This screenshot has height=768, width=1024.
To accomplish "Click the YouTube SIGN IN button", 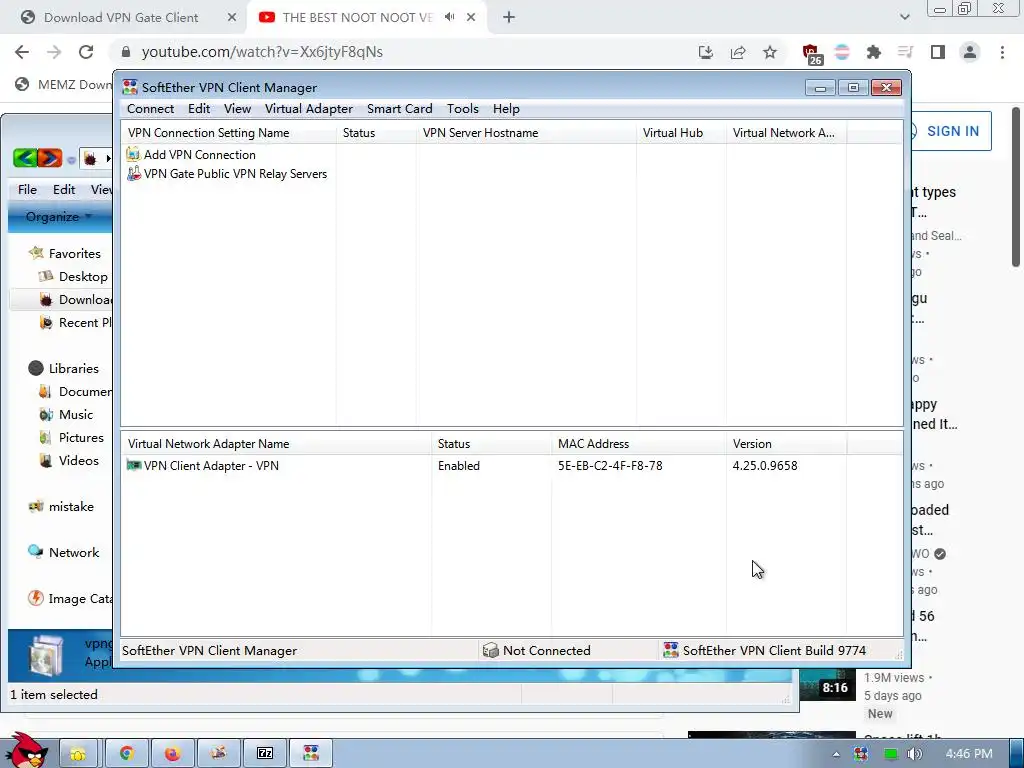I will (x=951, y=131).
